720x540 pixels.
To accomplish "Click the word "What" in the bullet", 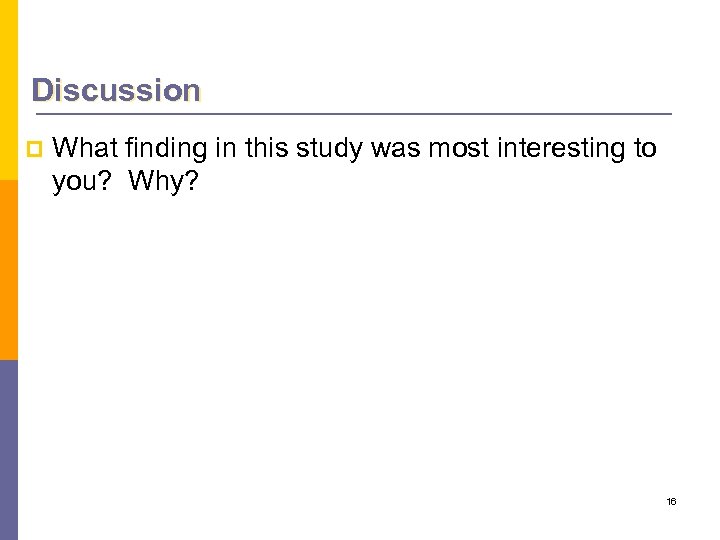I will tap(84, 149).
